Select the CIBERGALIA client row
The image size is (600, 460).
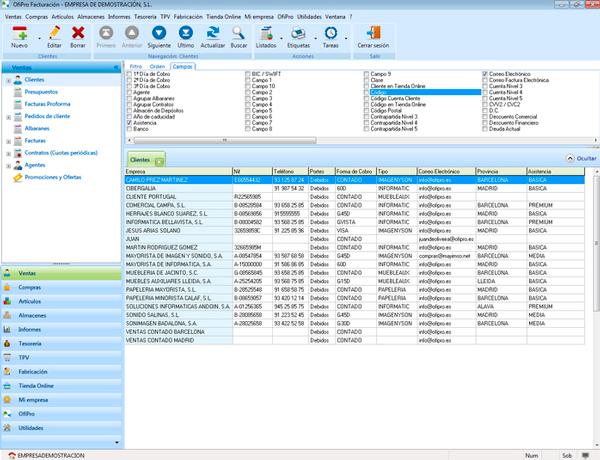coord(143,187)
